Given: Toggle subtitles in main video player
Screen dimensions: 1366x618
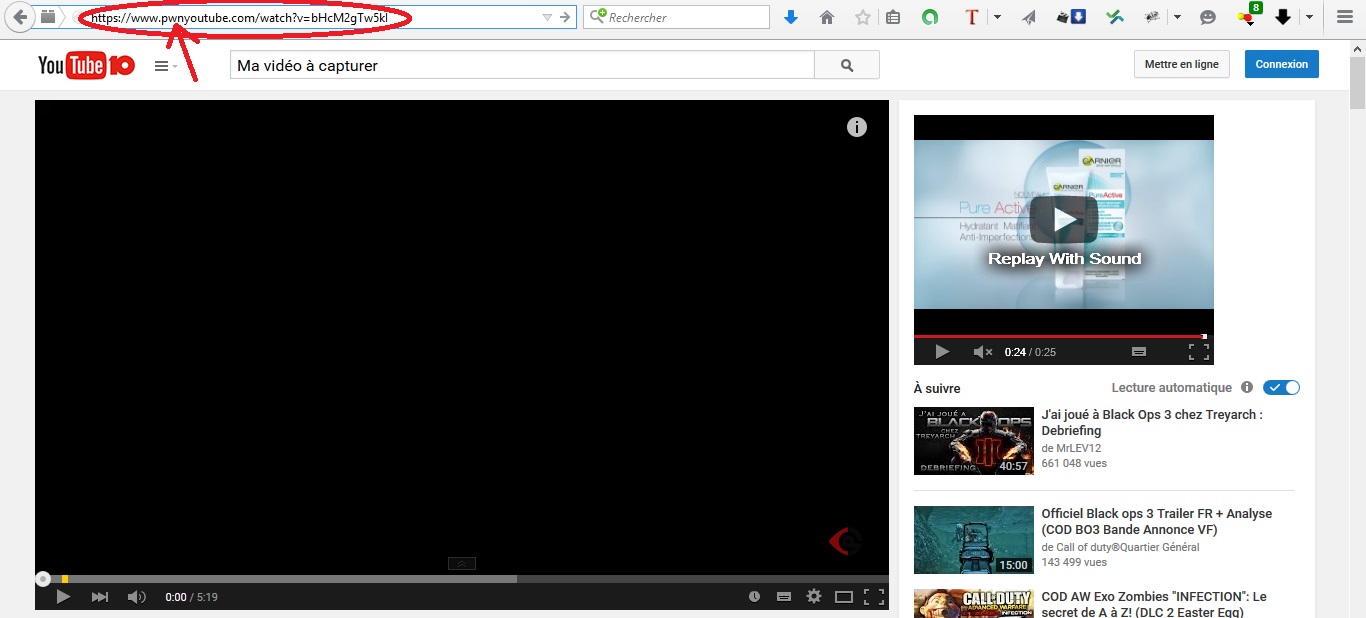Looking at the screenshot, I should pyautogui.click(x=784, y=597).
